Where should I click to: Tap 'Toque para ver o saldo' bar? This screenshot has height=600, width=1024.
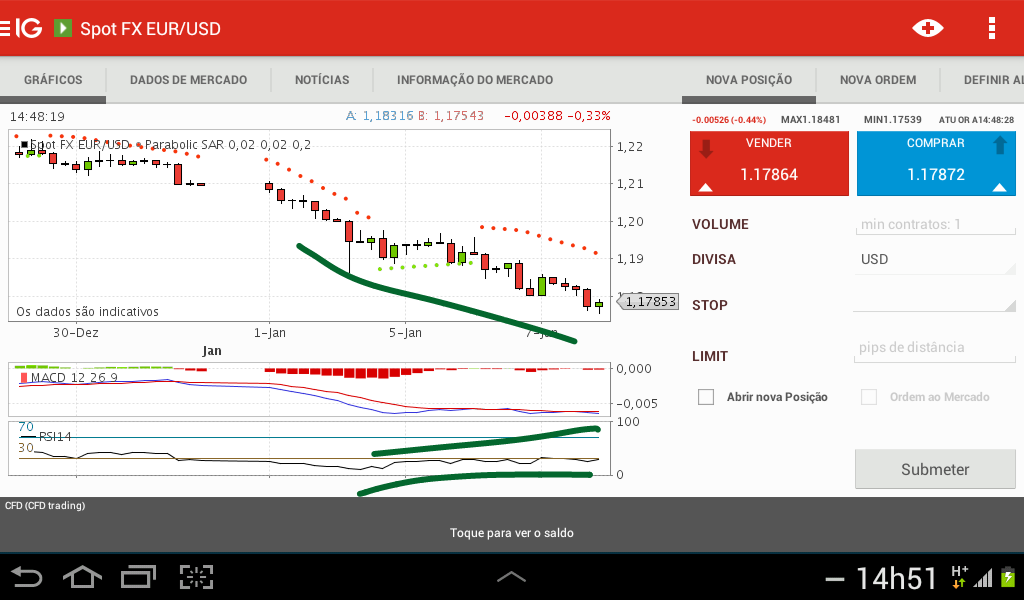tap(511, 533)
